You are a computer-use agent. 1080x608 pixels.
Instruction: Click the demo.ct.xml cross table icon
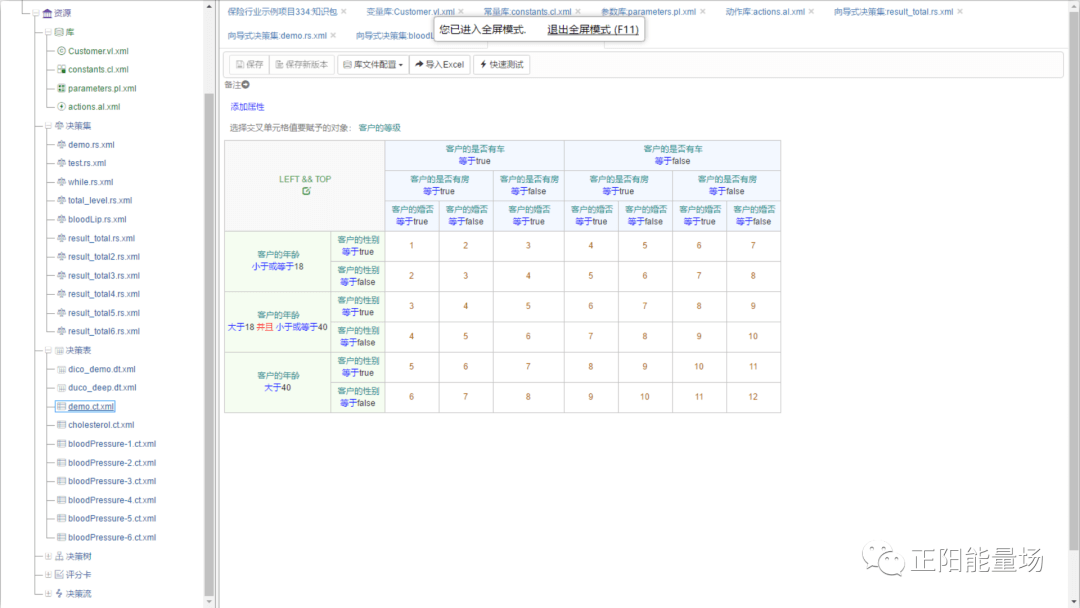pos(61,406)
